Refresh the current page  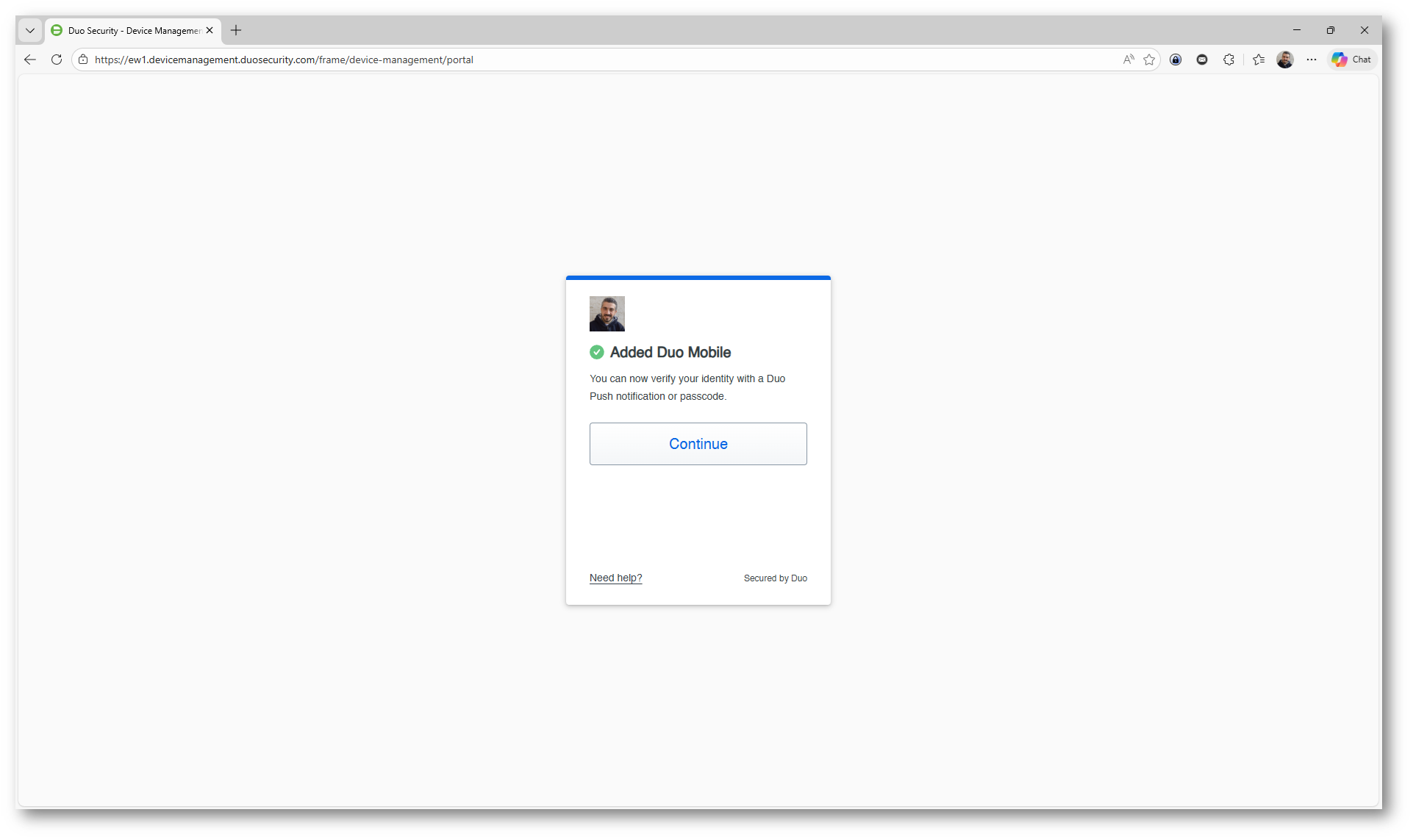pos(57,60)
